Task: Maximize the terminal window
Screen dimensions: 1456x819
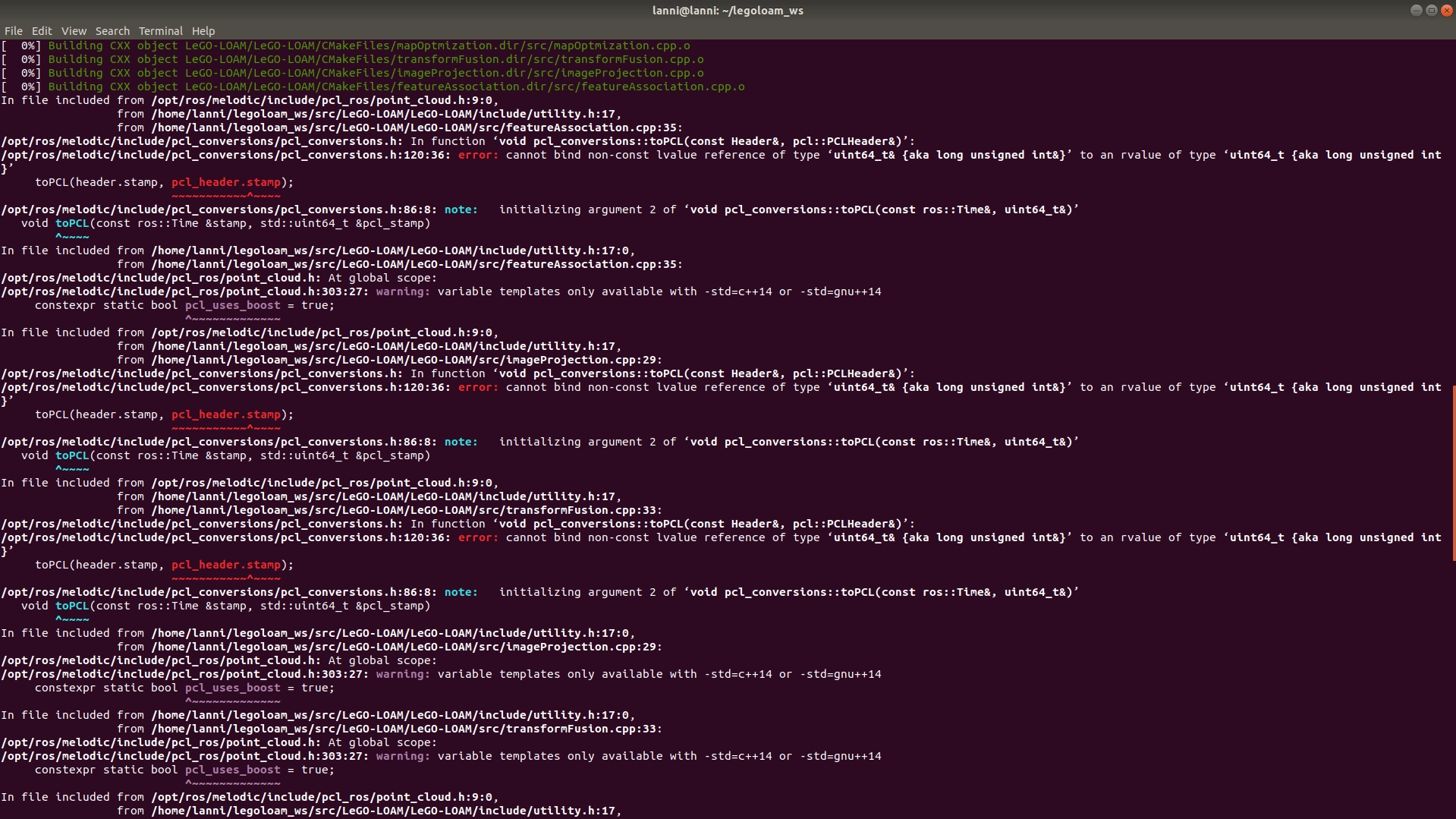Action: [1431, 10]
